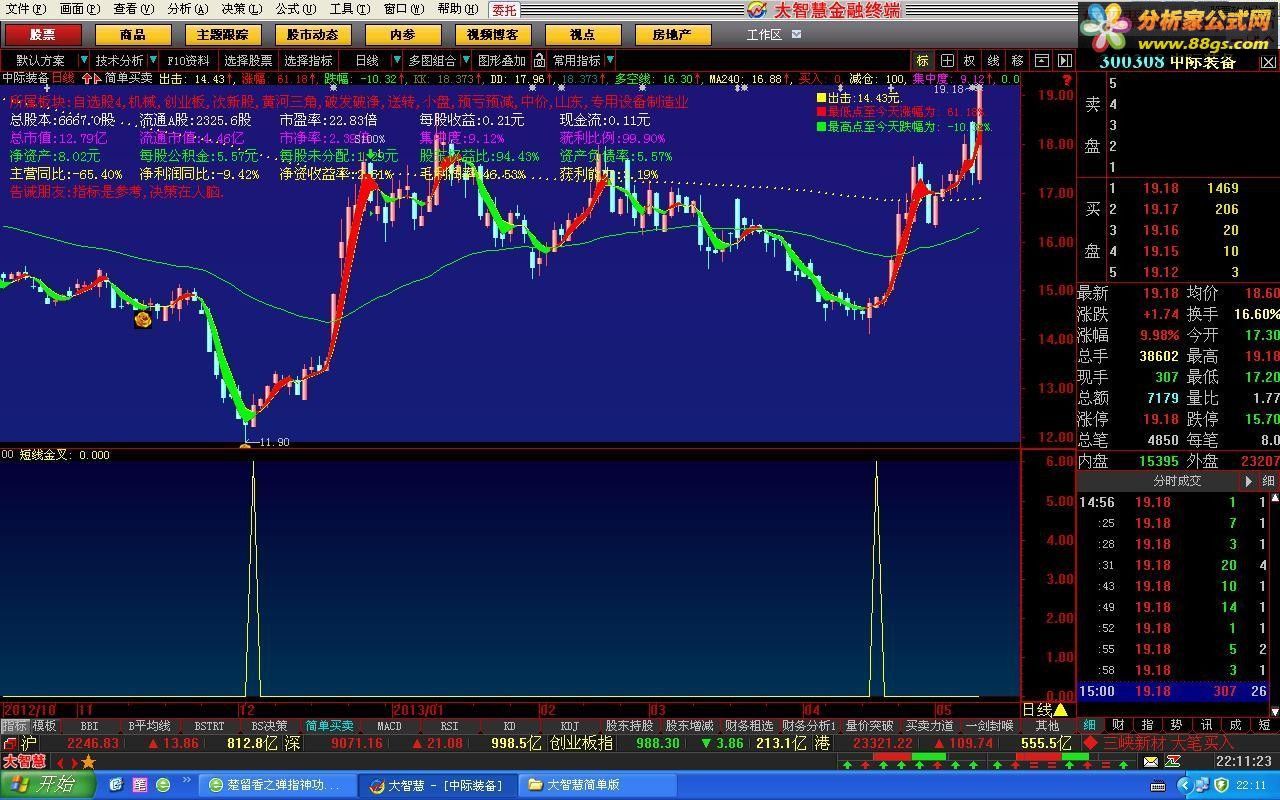Screen dimensions: 1280x800
Task: Click the 移 toolbar icon
Action: pos(1017,60)
